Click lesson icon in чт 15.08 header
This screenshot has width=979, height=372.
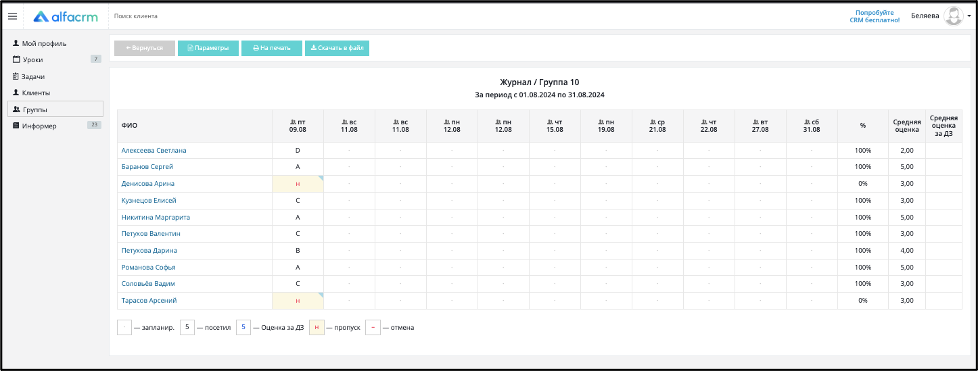pyautogui.click(x=549, y=122)
